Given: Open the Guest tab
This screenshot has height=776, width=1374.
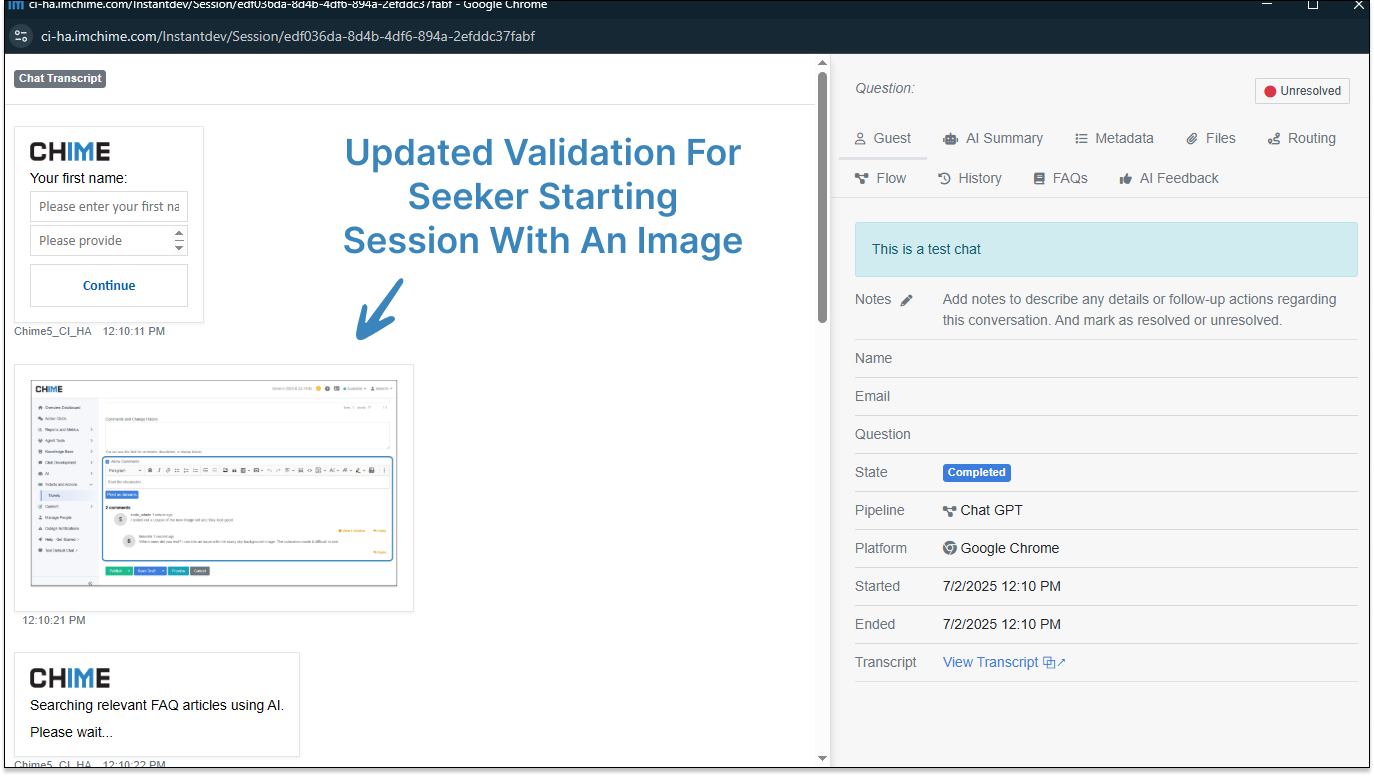Looking at the screenshot, I should point(882,138).
